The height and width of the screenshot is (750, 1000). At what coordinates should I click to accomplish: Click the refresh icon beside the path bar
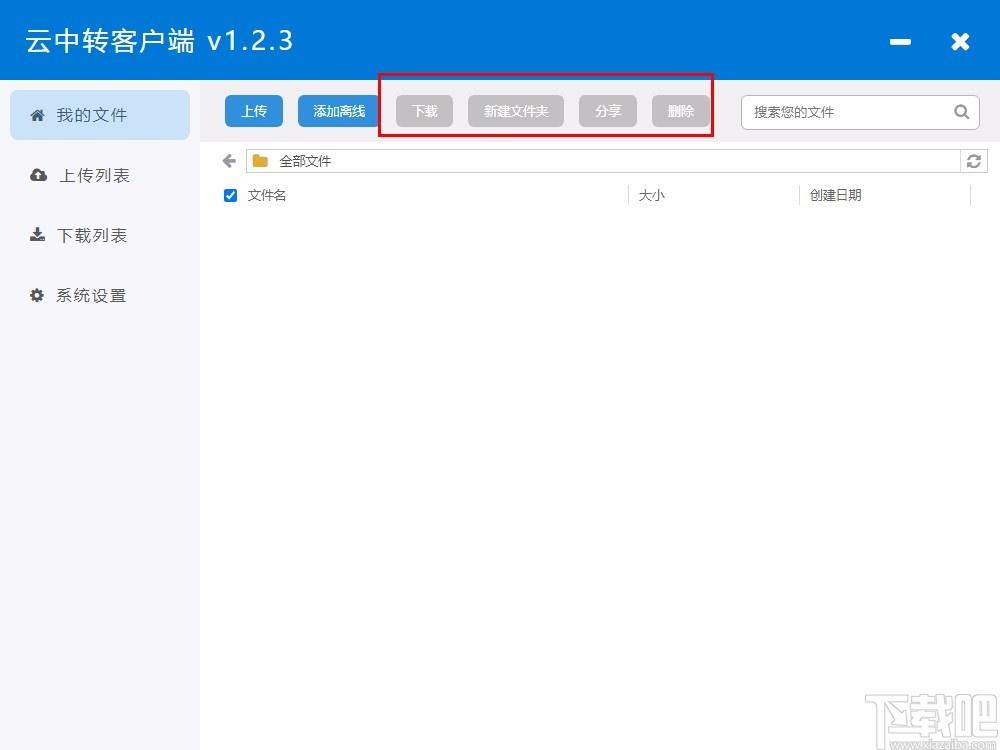974,161
